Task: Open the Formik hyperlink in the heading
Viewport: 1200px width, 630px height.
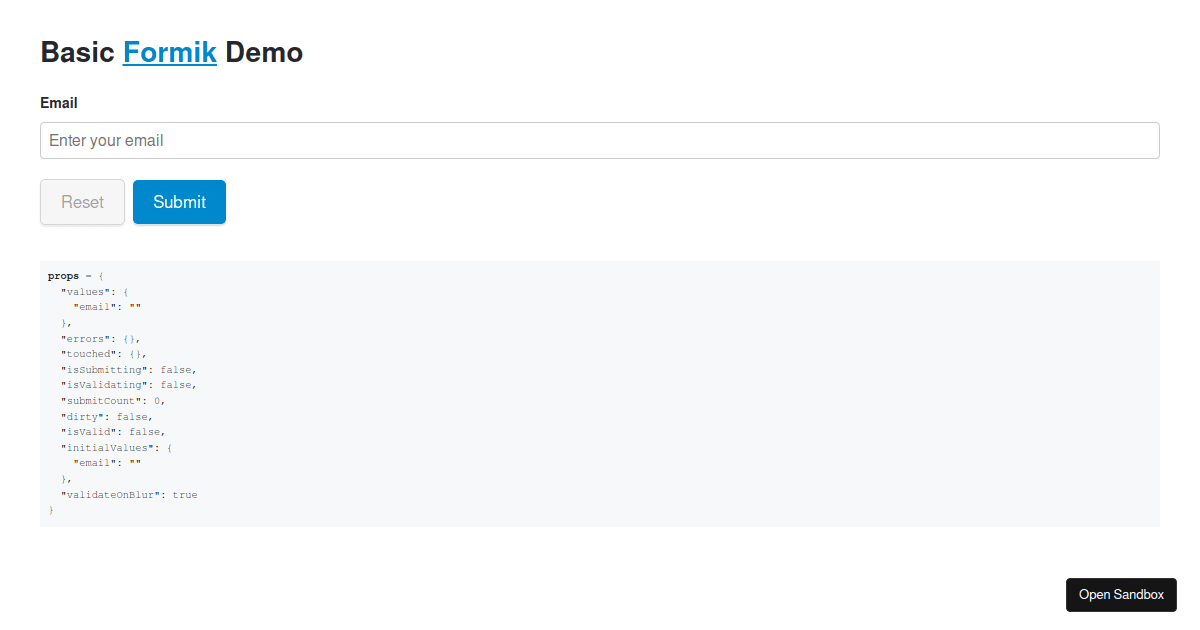Action: (170, 52)
